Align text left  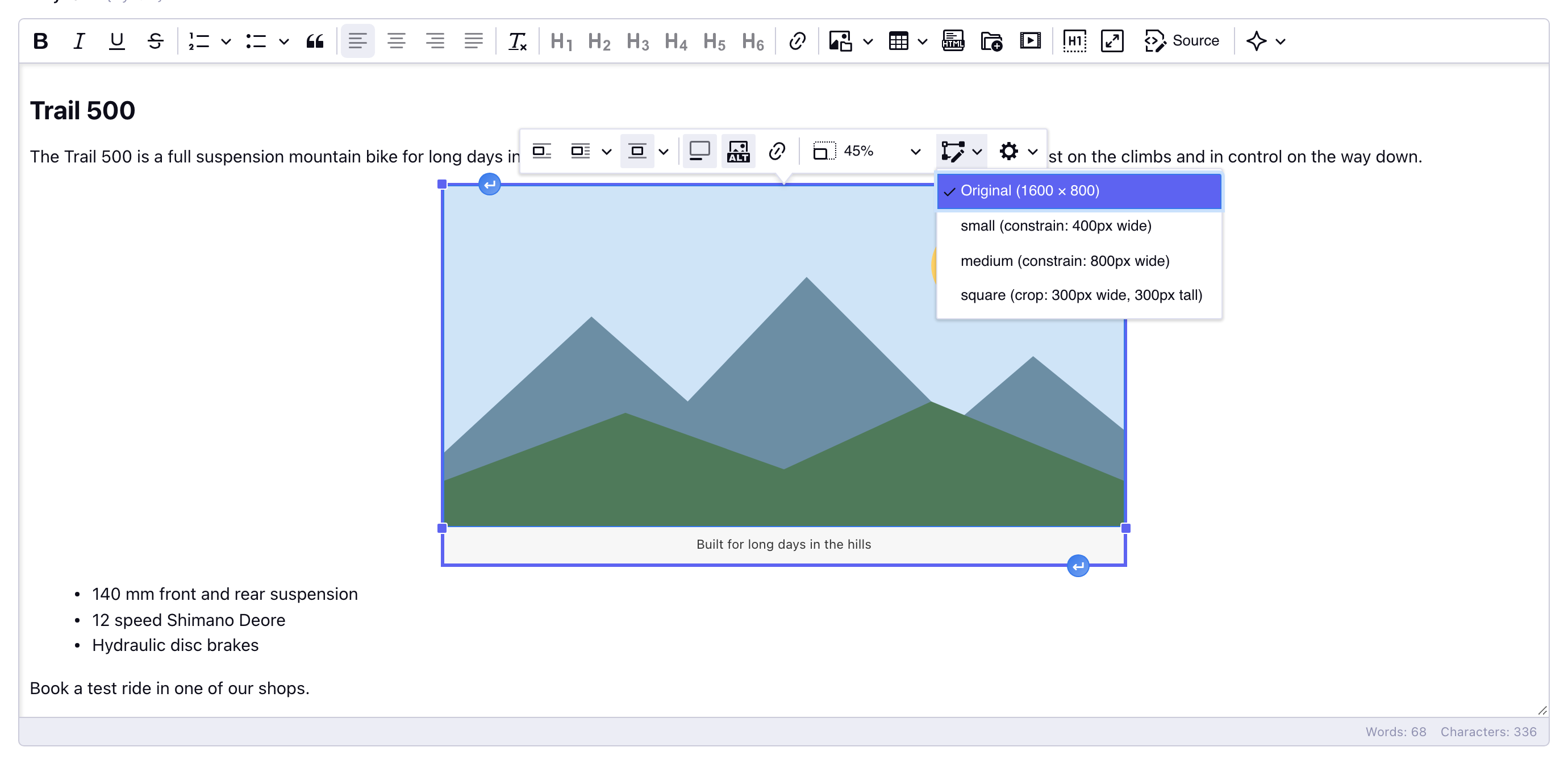(x=358, y=41)
